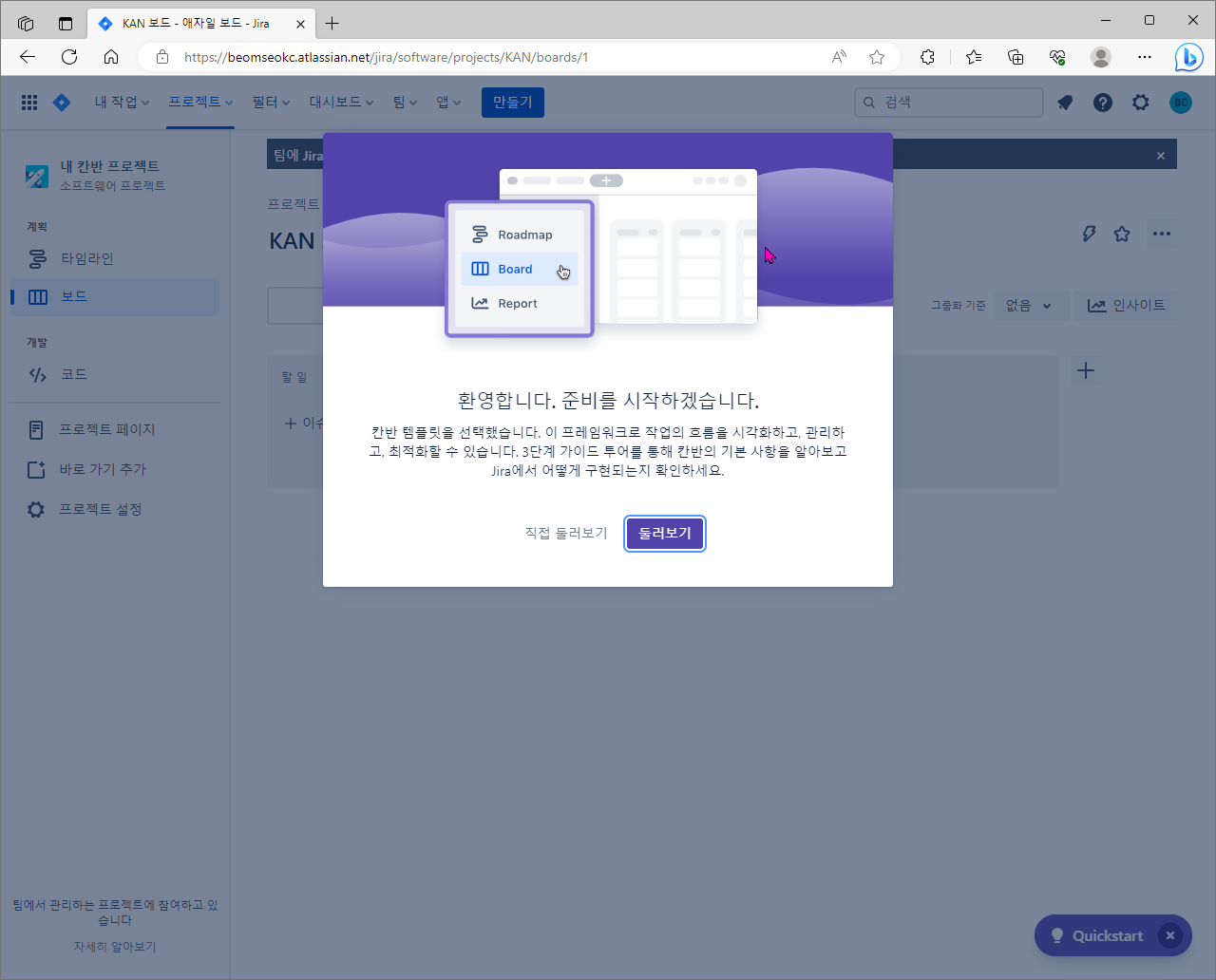Open the browser collections icon
Image resolution: width=1216 pixels, height=980 pixels.
coord(1016,57)
